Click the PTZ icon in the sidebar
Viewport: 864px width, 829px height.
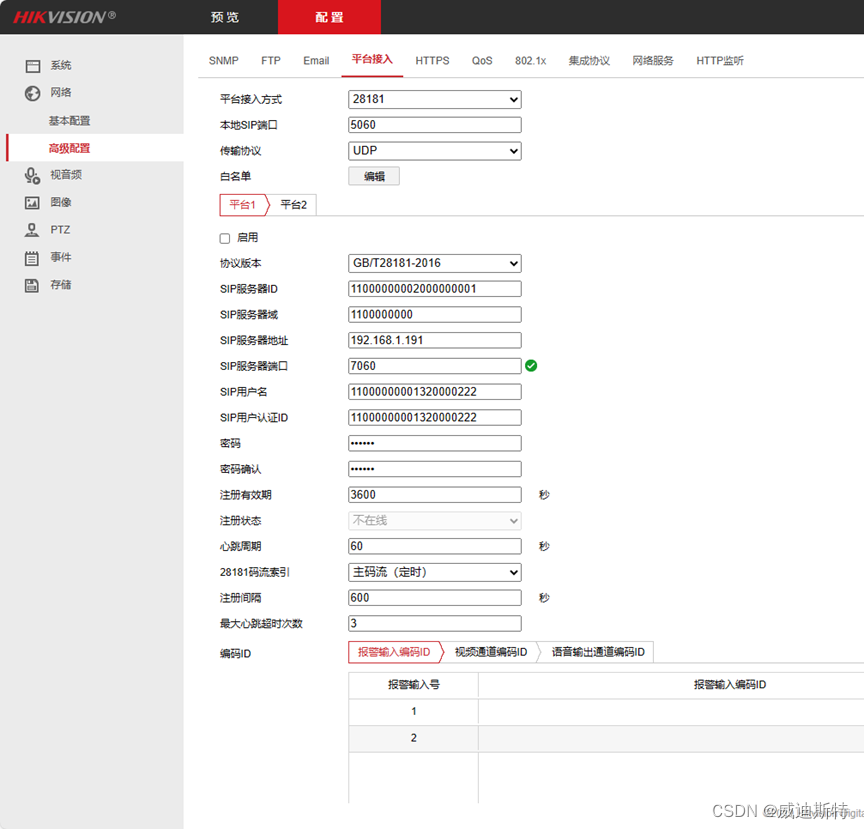click(x=33, y=230)
